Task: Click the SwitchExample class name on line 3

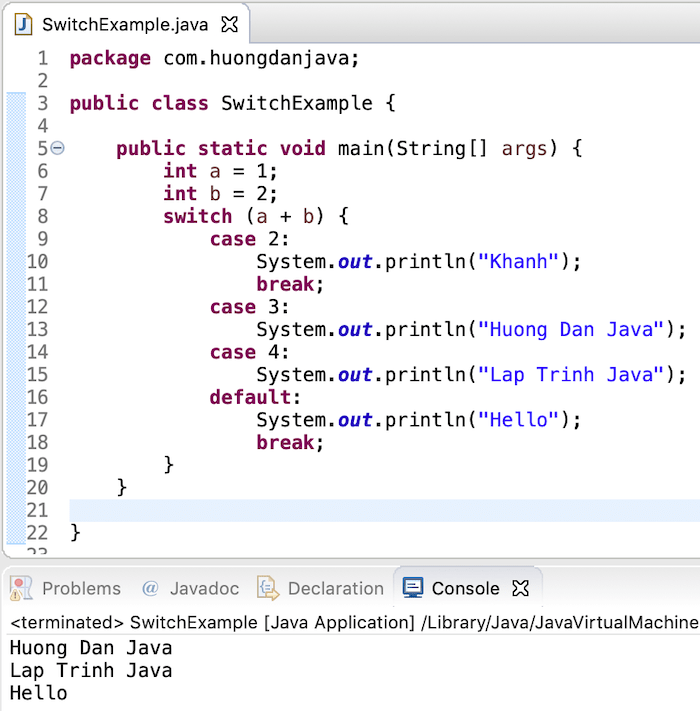Action: tap(297, 103)
